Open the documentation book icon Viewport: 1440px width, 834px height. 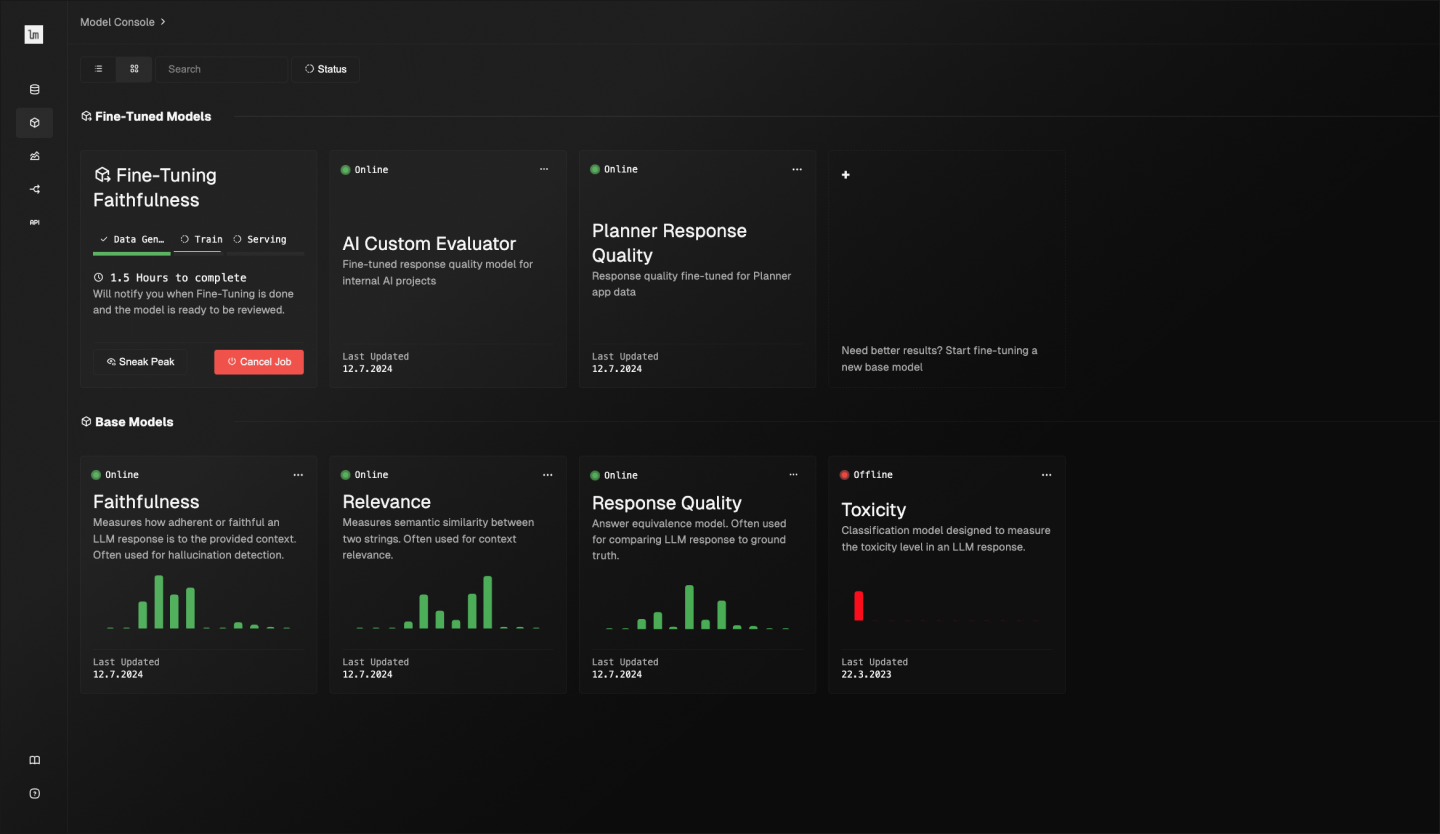(34, 760)
